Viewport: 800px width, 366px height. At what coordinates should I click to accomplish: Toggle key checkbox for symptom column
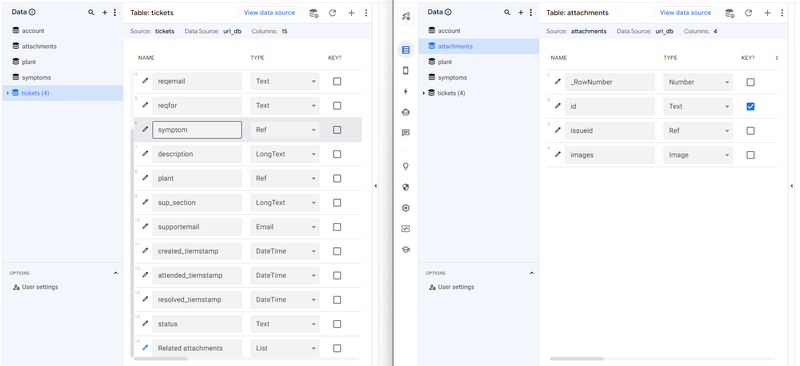(x=337, y=130)
